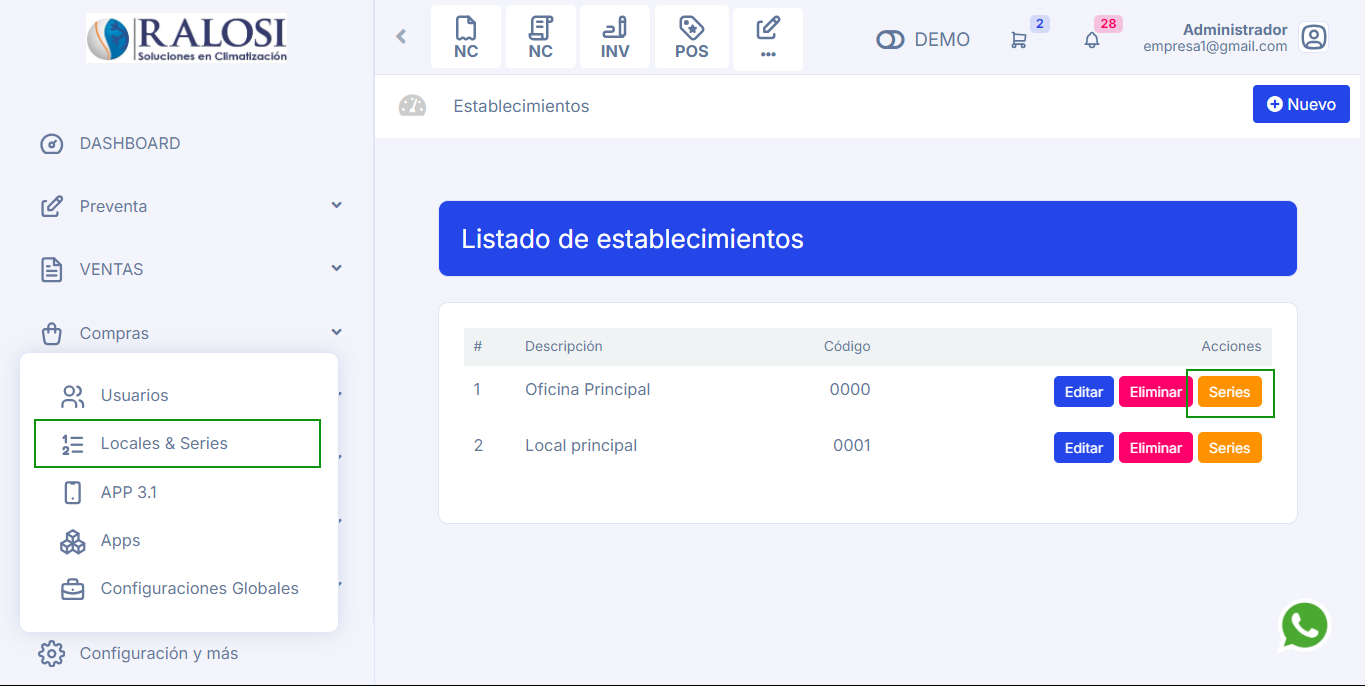Open Oficina Principal via its description link
The height and width of the screenshot is (686, 1365).
pos(587,389)
